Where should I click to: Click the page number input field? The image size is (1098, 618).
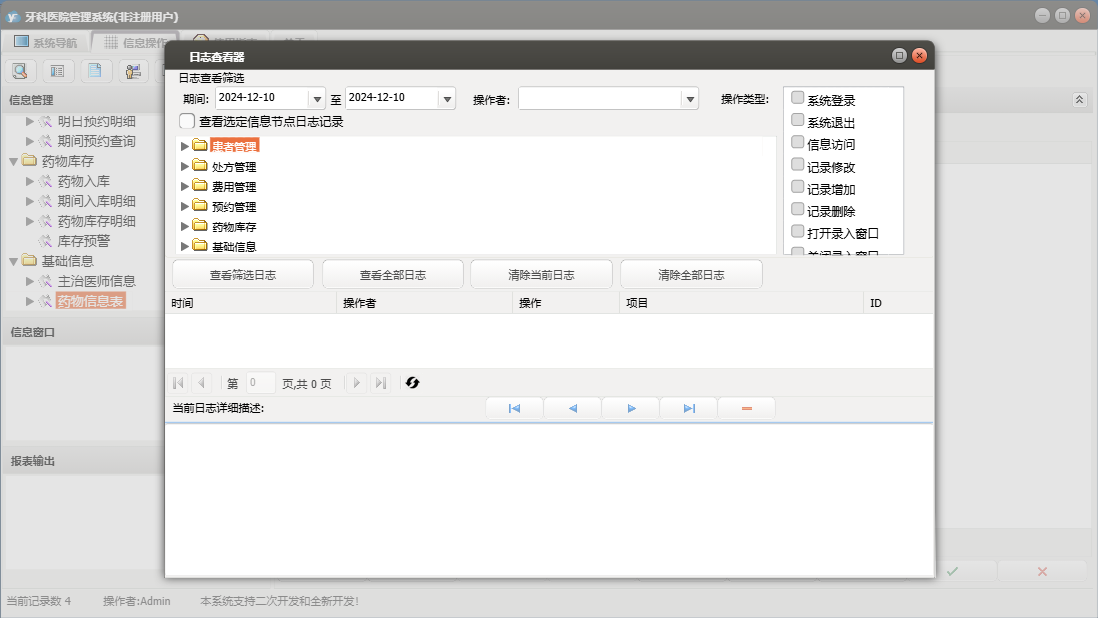tap(260, 383)
